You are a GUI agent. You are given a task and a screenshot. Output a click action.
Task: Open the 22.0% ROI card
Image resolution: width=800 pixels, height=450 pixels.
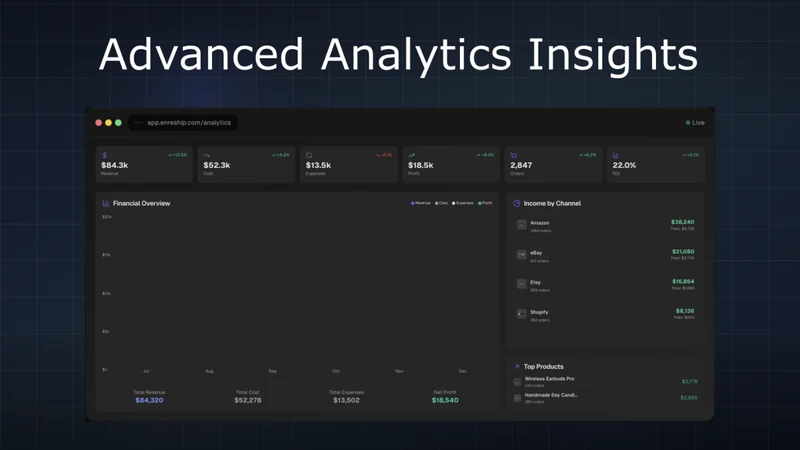(x=656, y=164)
